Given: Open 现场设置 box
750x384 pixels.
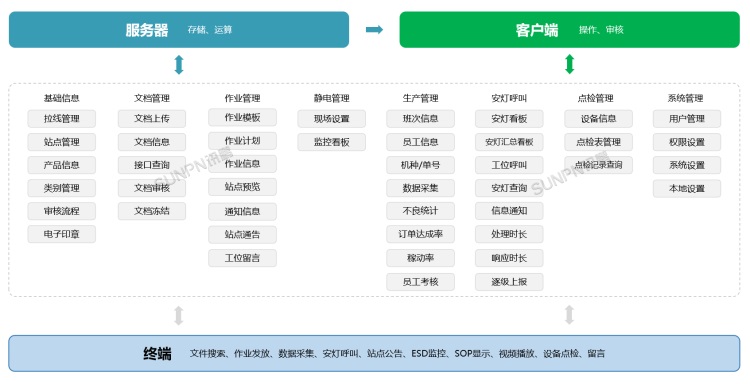Looking at the screenshot, I should point(331,119).
